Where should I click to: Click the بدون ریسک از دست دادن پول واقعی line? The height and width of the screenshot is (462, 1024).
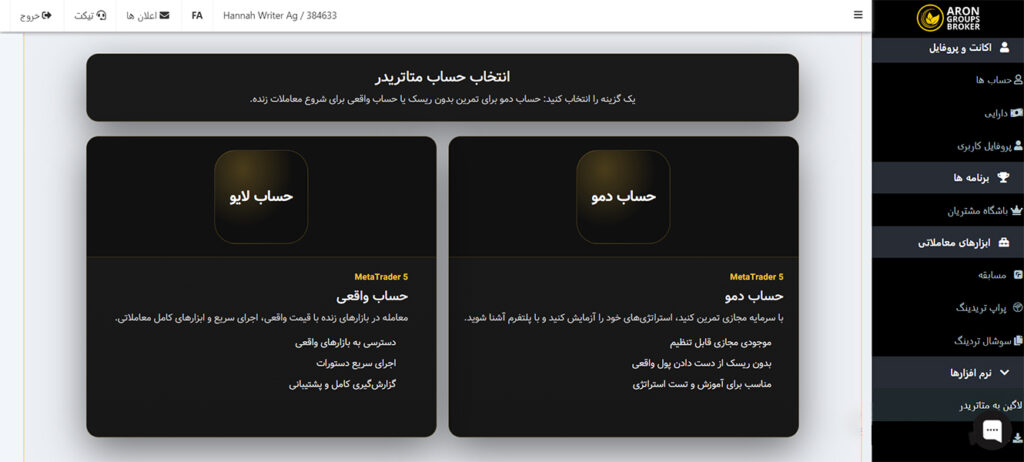point(701,363)
